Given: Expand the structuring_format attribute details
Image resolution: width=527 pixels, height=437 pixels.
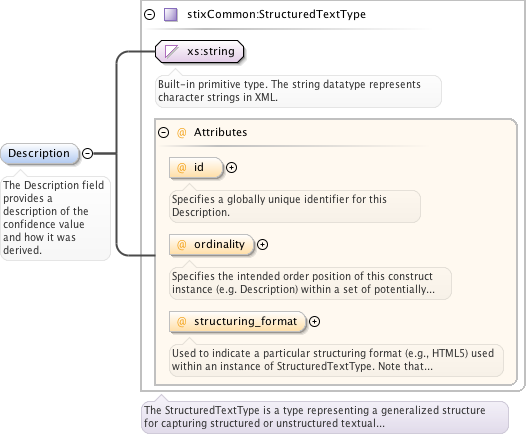Looking at the screenshot, I should 314,321.
